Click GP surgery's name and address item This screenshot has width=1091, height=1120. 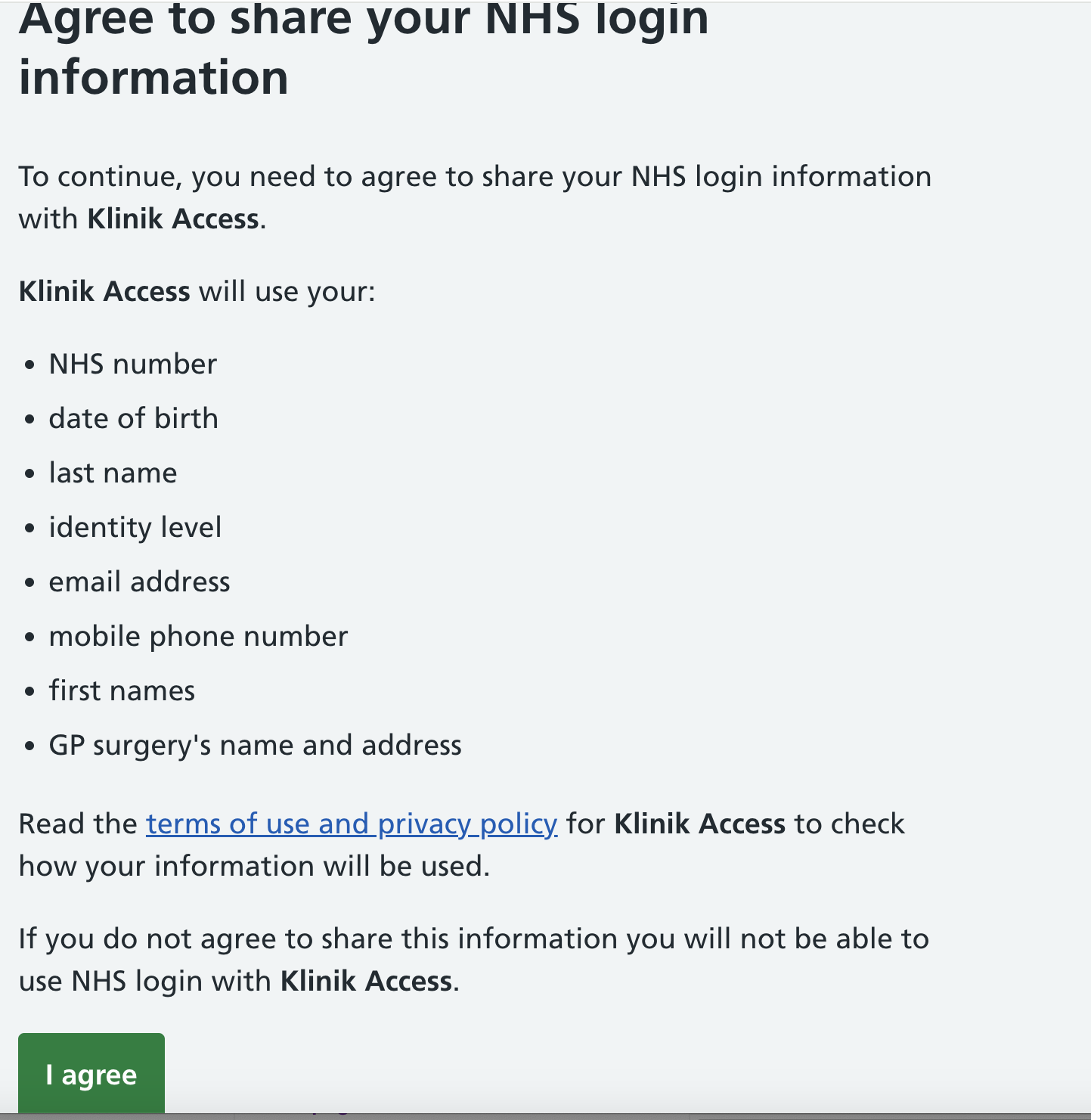(256, 746)
